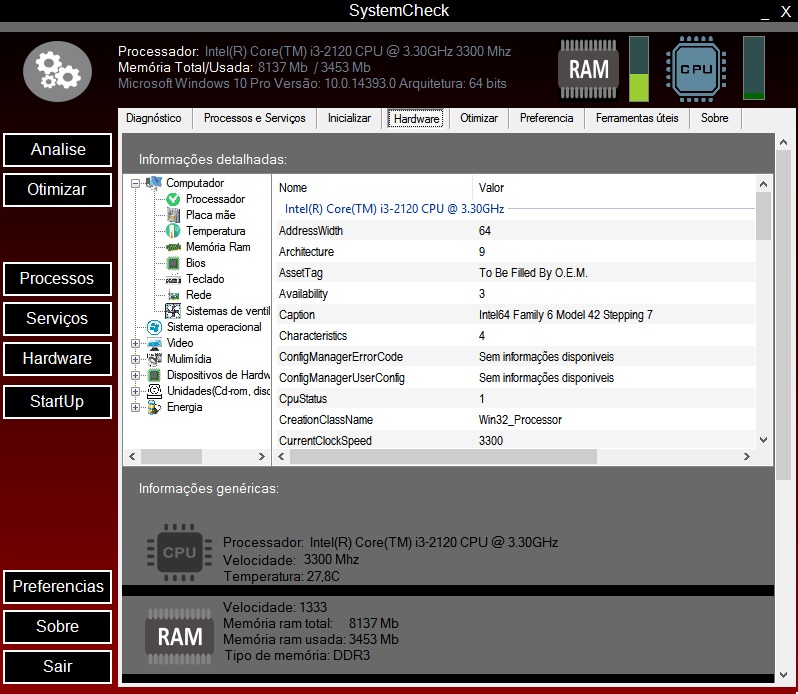This screenshot has height=694, width=798.
Task: Click the Video monitor icon
Action: tap(154, 343)
